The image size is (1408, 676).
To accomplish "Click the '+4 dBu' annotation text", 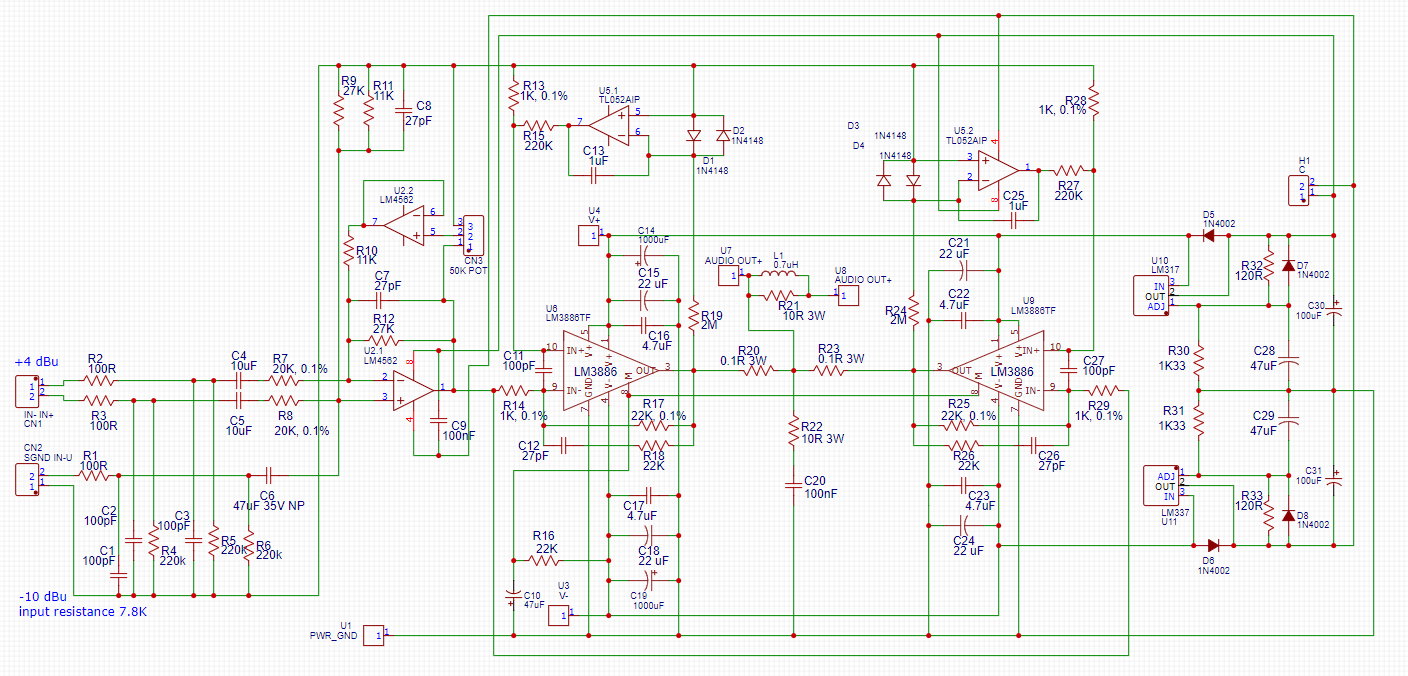I will pyautogui.click(x=36, y=361).
